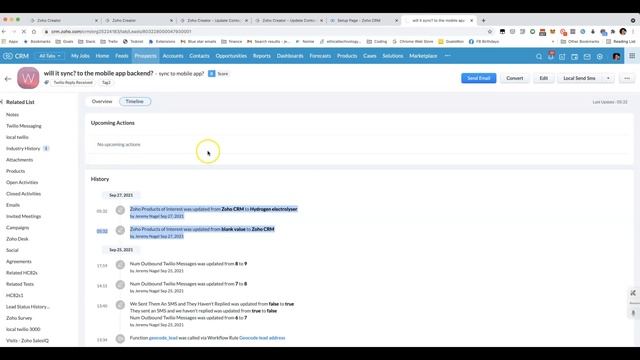Click the tag icon under record title
This screenshot has height=360, width=640.
pyautogui.click(x=47, y=82)
